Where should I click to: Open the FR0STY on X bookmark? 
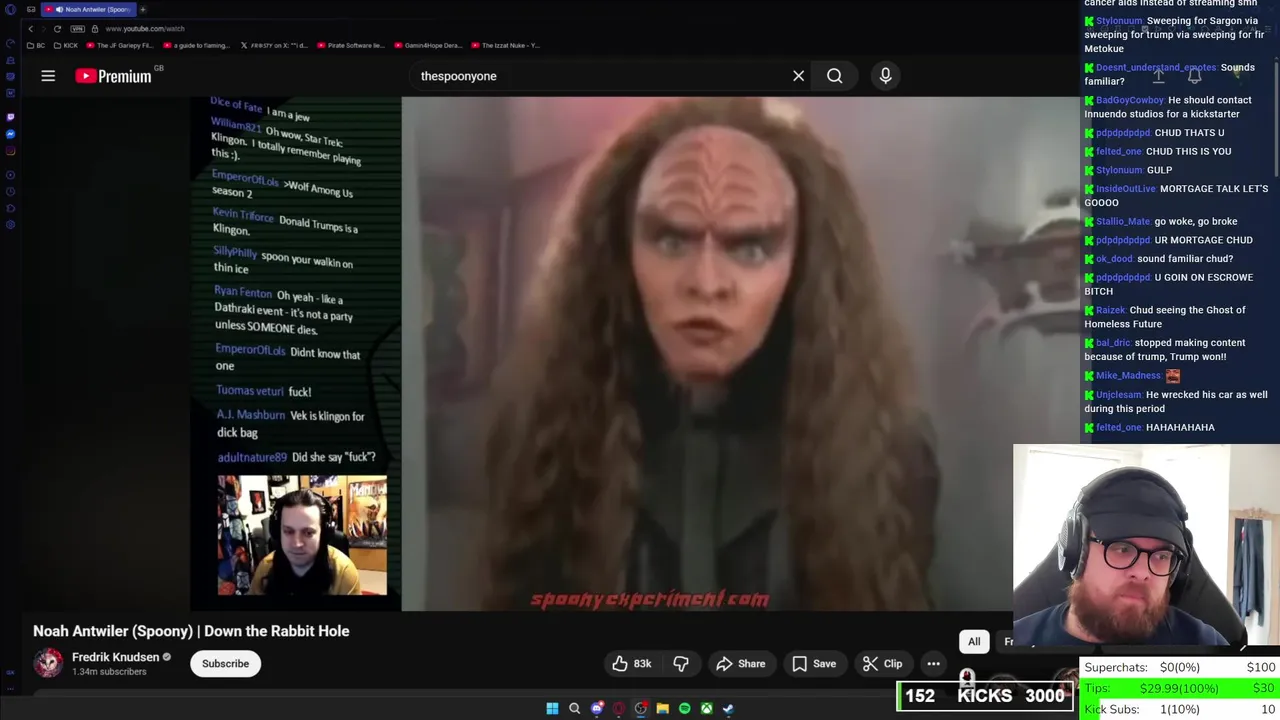click(274, 45)
